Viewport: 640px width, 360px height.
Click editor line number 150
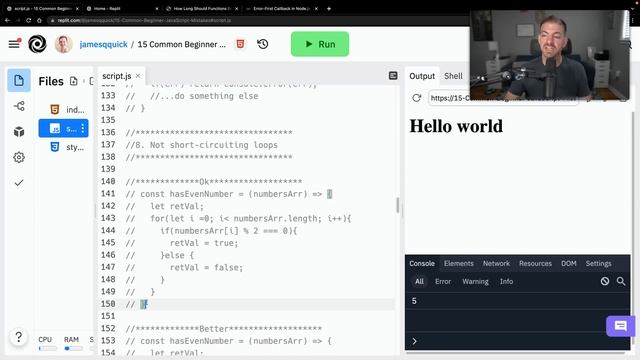tap(108, 304)
